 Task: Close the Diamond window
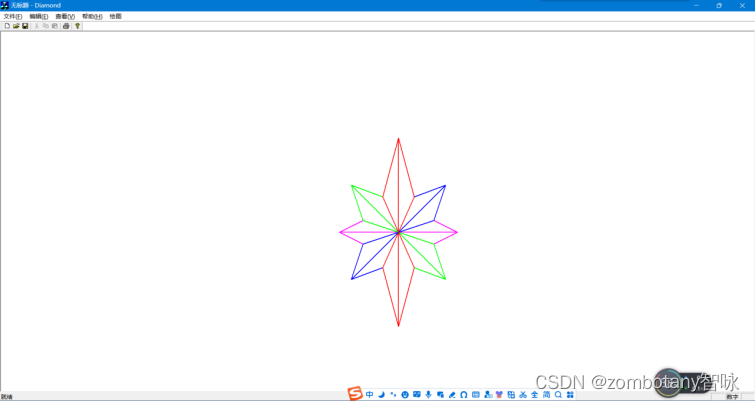(742, 5)
